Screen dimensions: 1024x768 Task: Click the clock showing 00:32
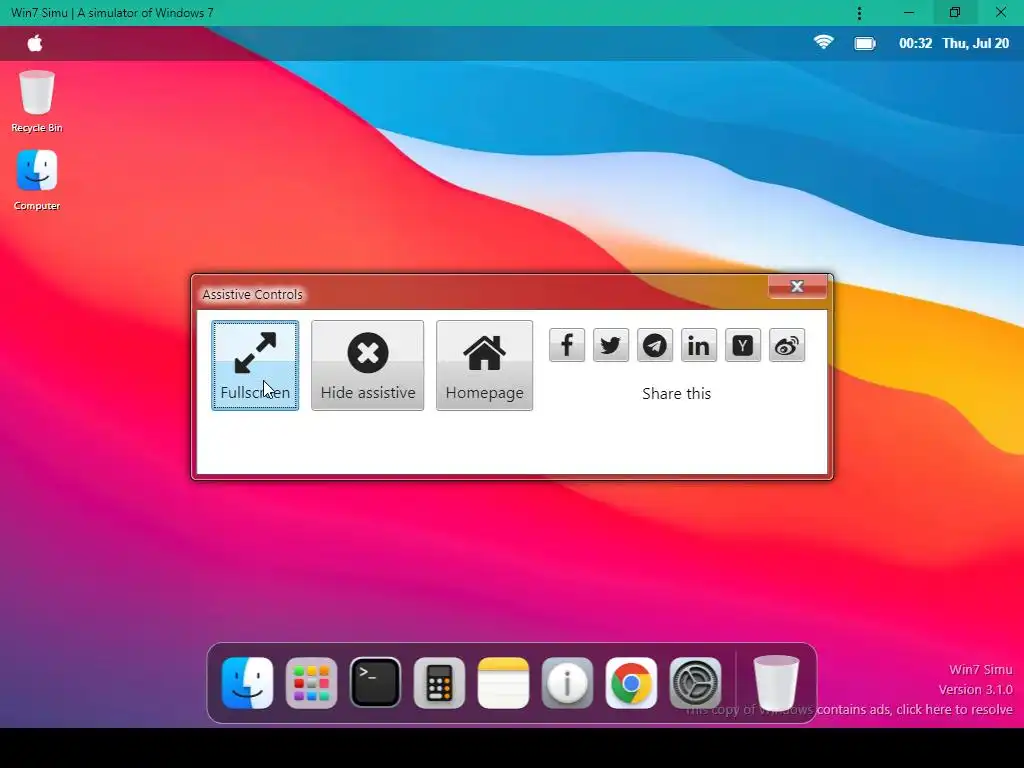click(x=915, y=43)
